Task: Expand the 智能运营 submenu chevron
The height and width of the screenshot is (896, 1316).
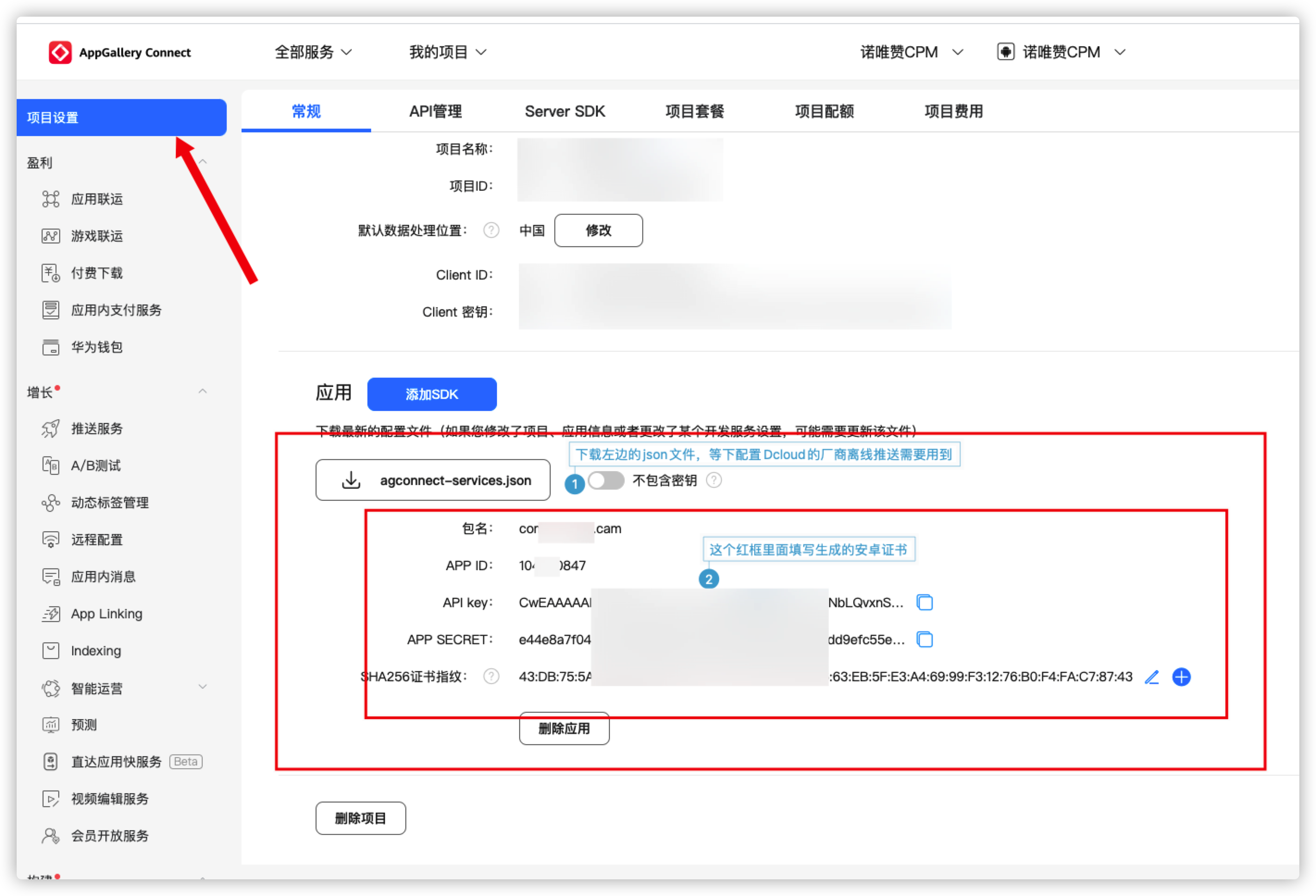Action: click(203, 687)
